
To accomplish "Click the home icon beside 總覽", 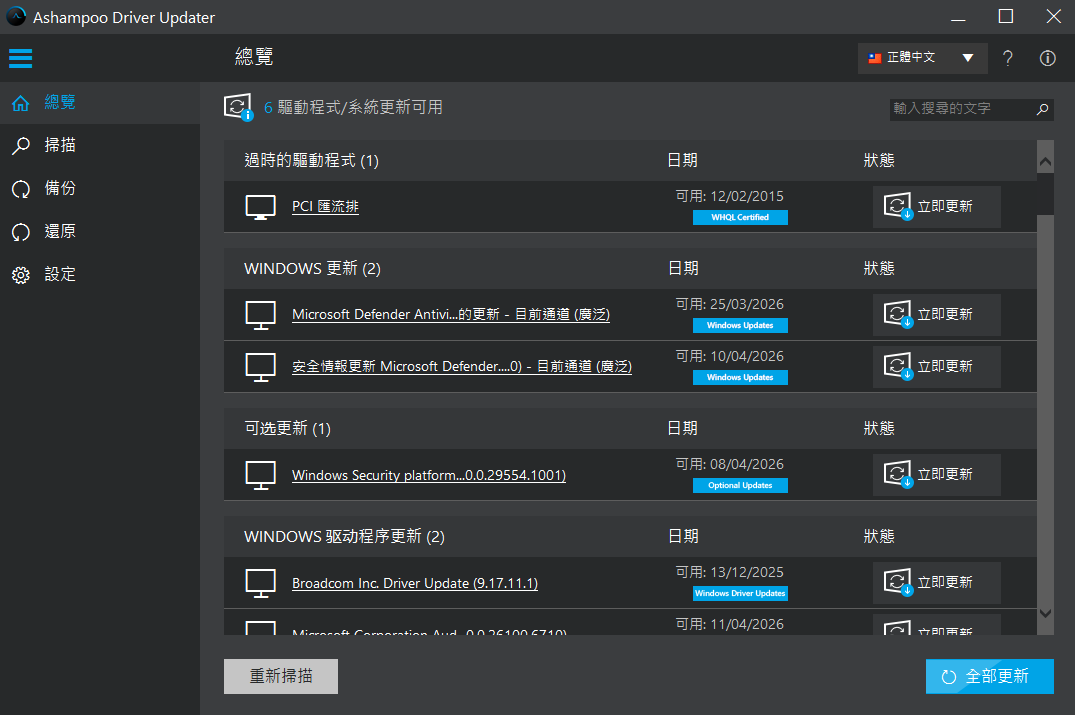I will [21, 103].
